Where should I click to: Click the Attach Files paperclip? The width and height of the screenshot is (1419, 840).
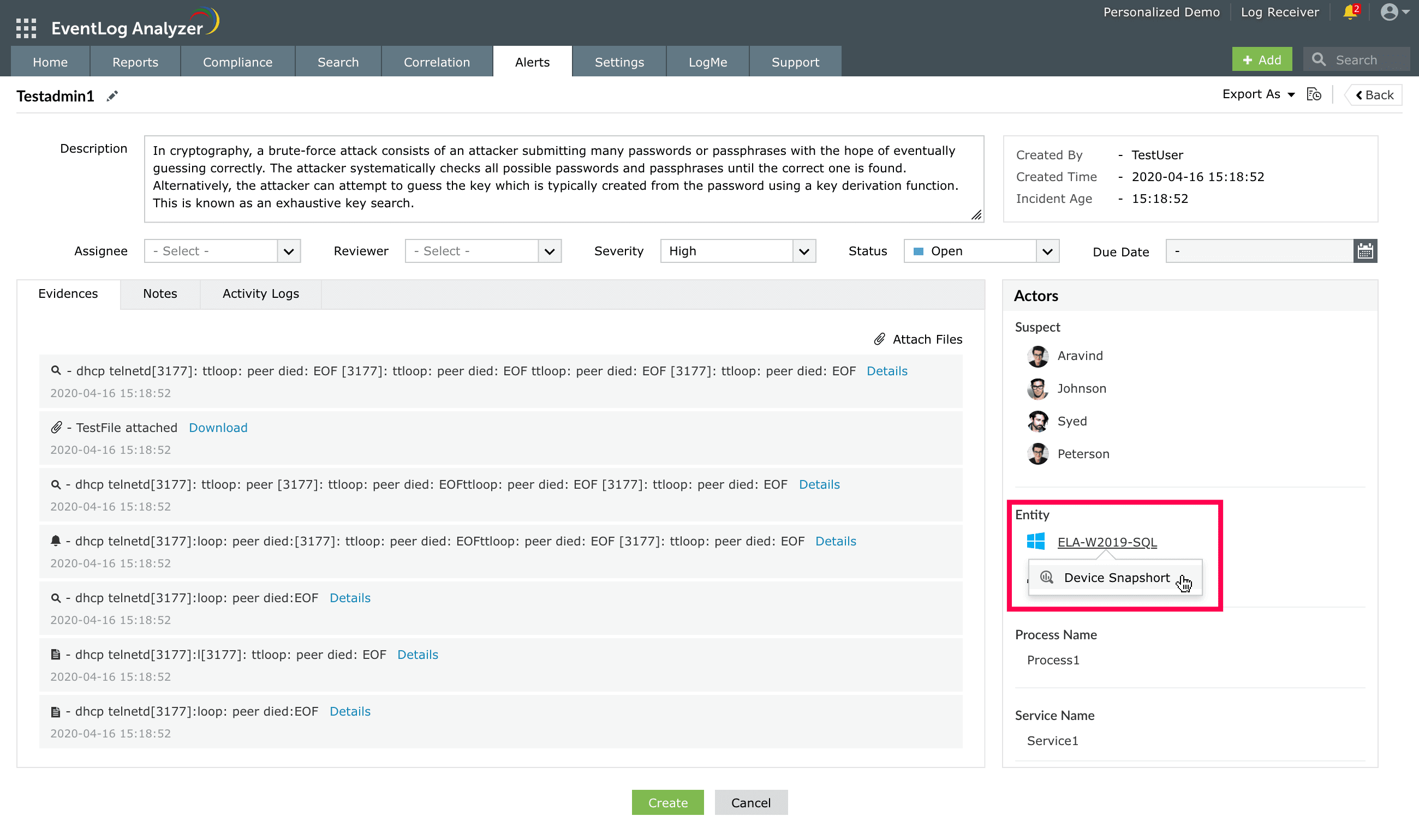(879, 339)
